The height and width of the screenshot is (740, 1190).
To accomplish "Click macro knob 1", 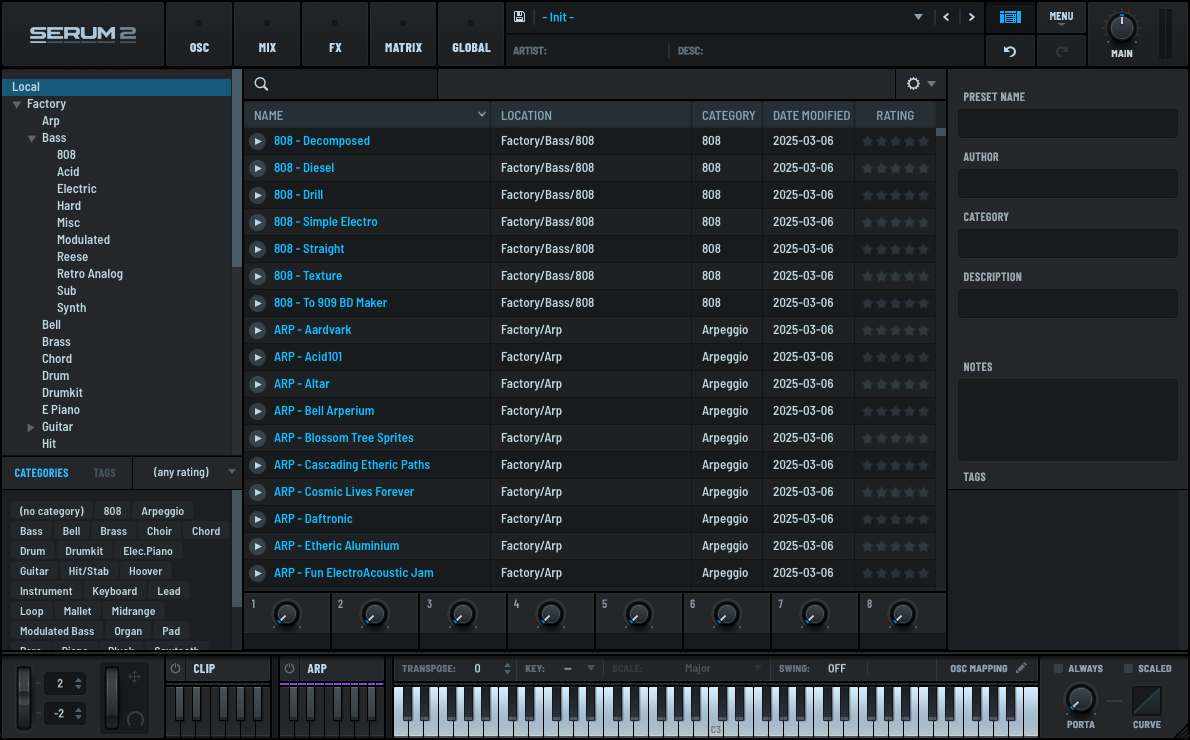I will pyautogui.click(x=286, y=614).
